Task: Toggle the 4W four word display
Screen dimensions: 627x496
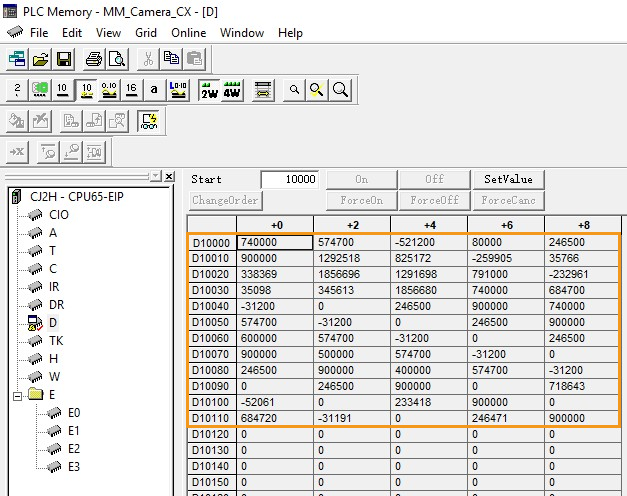Action: (x=232, y=90)
